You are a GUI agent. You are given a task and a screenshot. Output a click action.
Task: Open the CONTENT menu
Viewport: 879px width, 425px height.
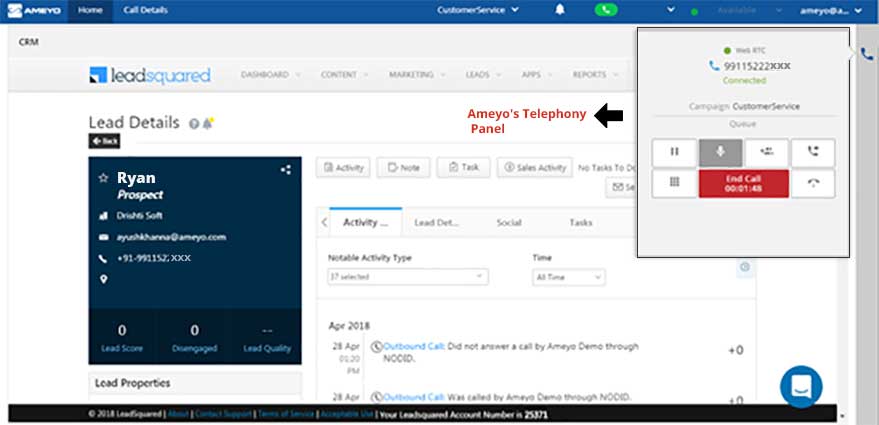coord(344,75)
